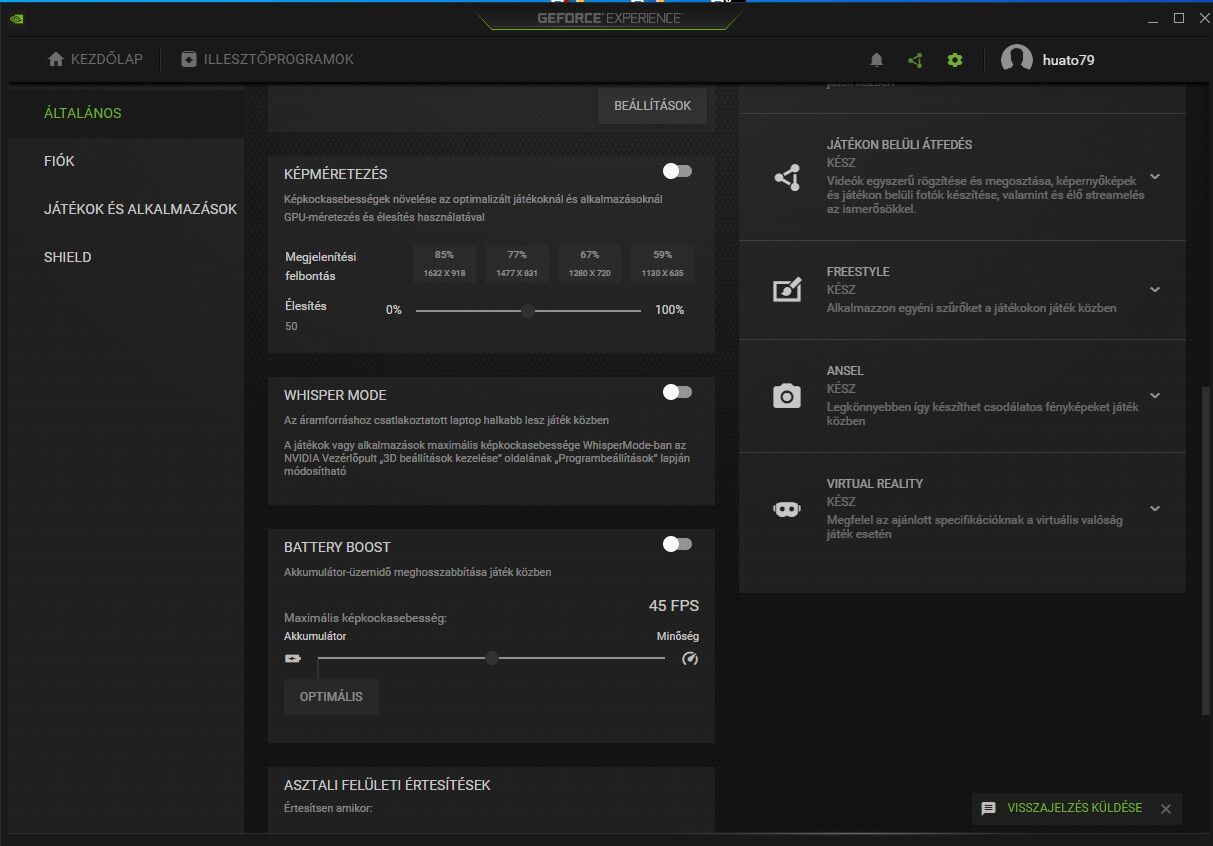This screenshot has width=1213, height=846.
Task: Click the 0% label of Élesítés slider
Action: (394, 310)
